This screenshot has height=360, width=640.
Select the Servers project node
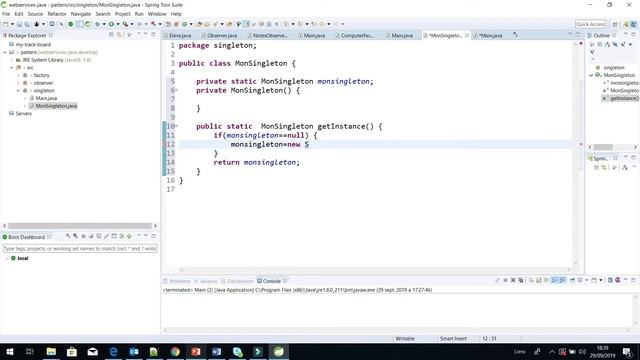23,114
